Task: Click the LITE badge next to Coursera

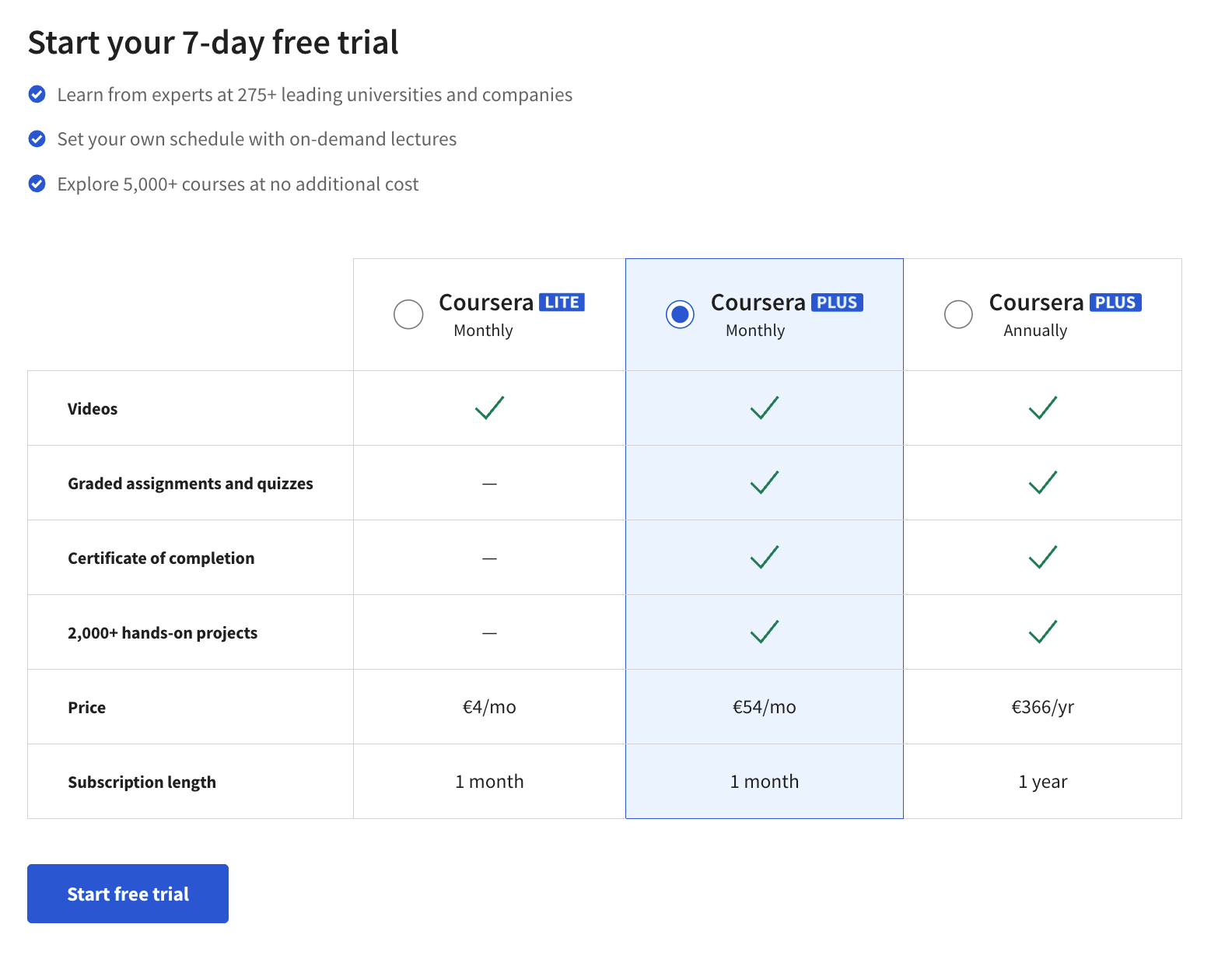Action: (561, 302)
